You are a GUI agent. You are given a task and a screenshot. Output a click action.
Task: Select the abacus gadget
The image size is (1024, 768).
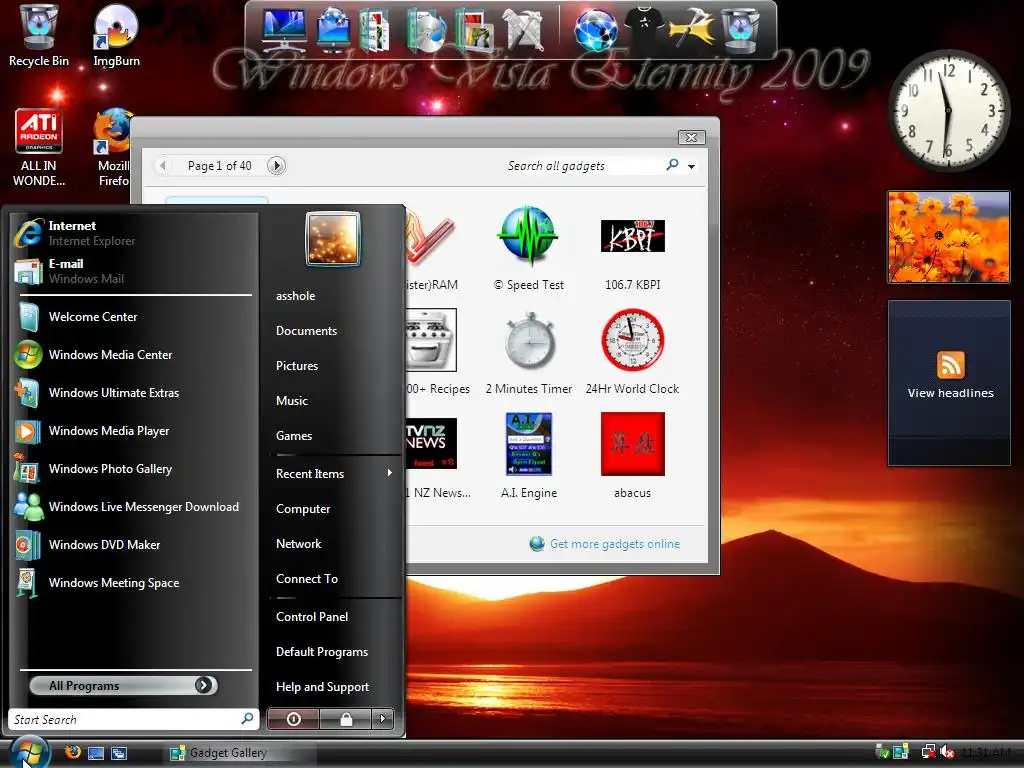point(632,456)
